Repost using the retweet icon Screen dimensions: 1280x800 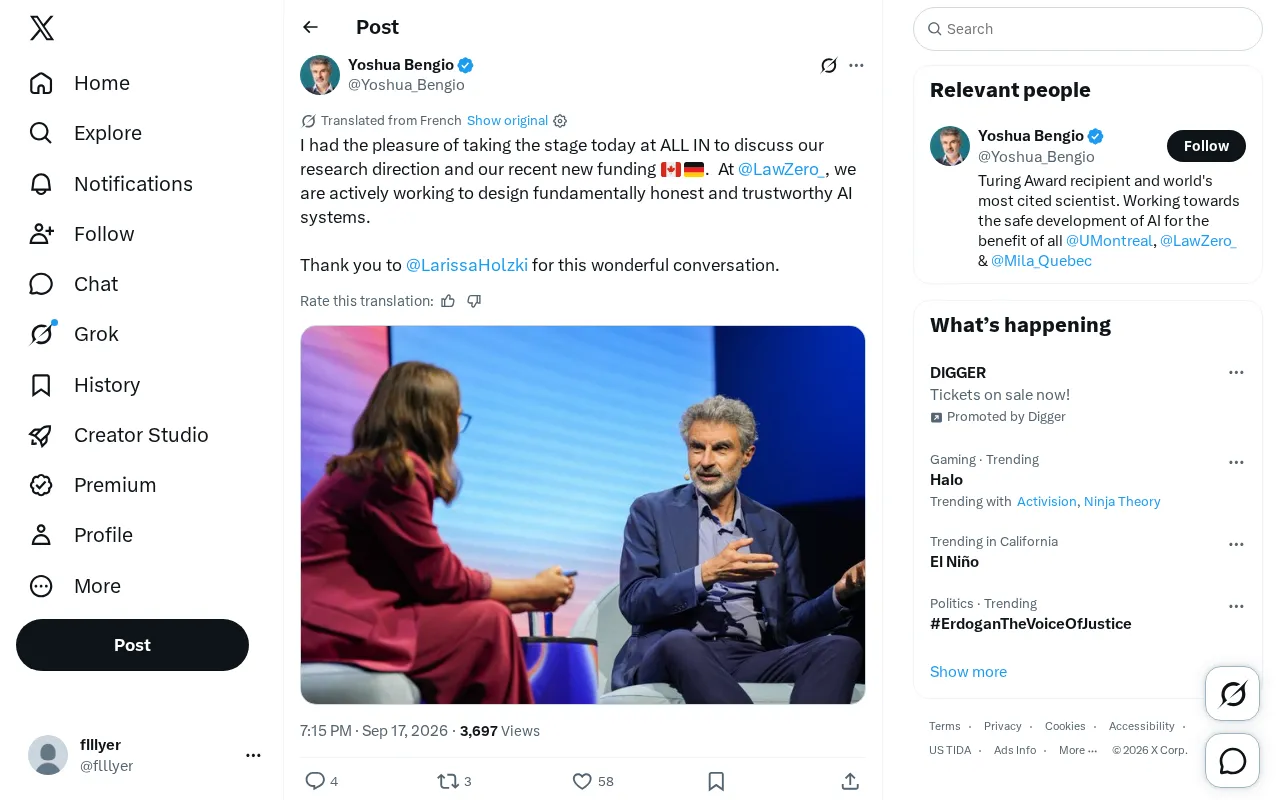pos(448,781)
